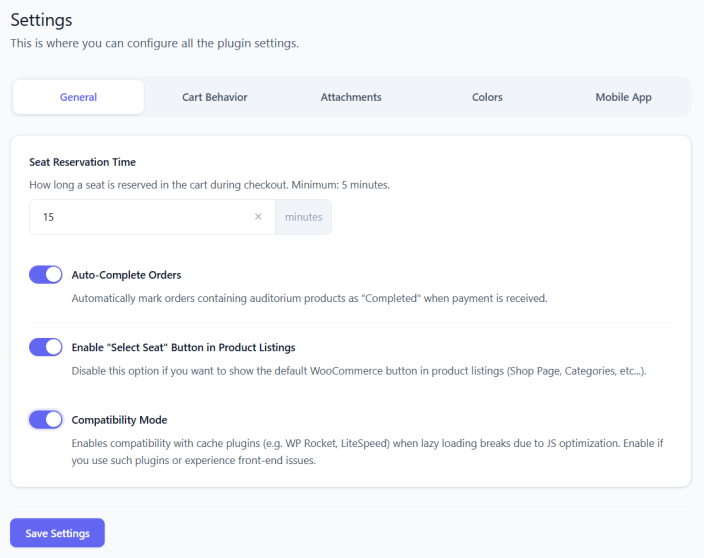Viewport: 704px width, 558px height.
Task: Turn off the Compatibility Mode switch
Action: pyautogui.click(x=46, y=420)
